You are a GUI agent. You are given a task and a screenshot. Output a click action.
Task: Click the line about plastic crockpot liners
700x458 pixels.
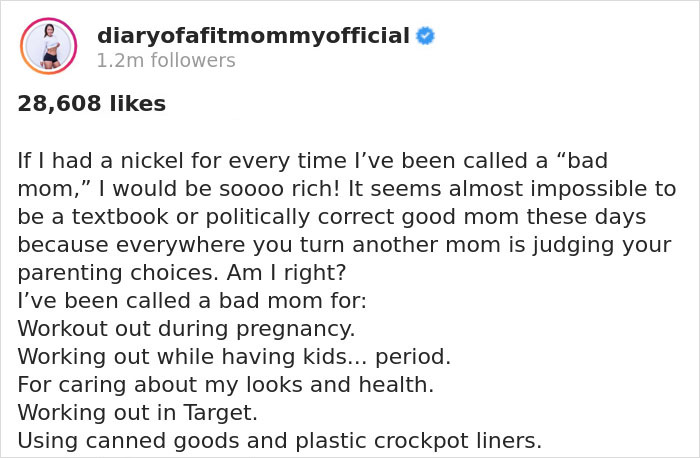279,441
